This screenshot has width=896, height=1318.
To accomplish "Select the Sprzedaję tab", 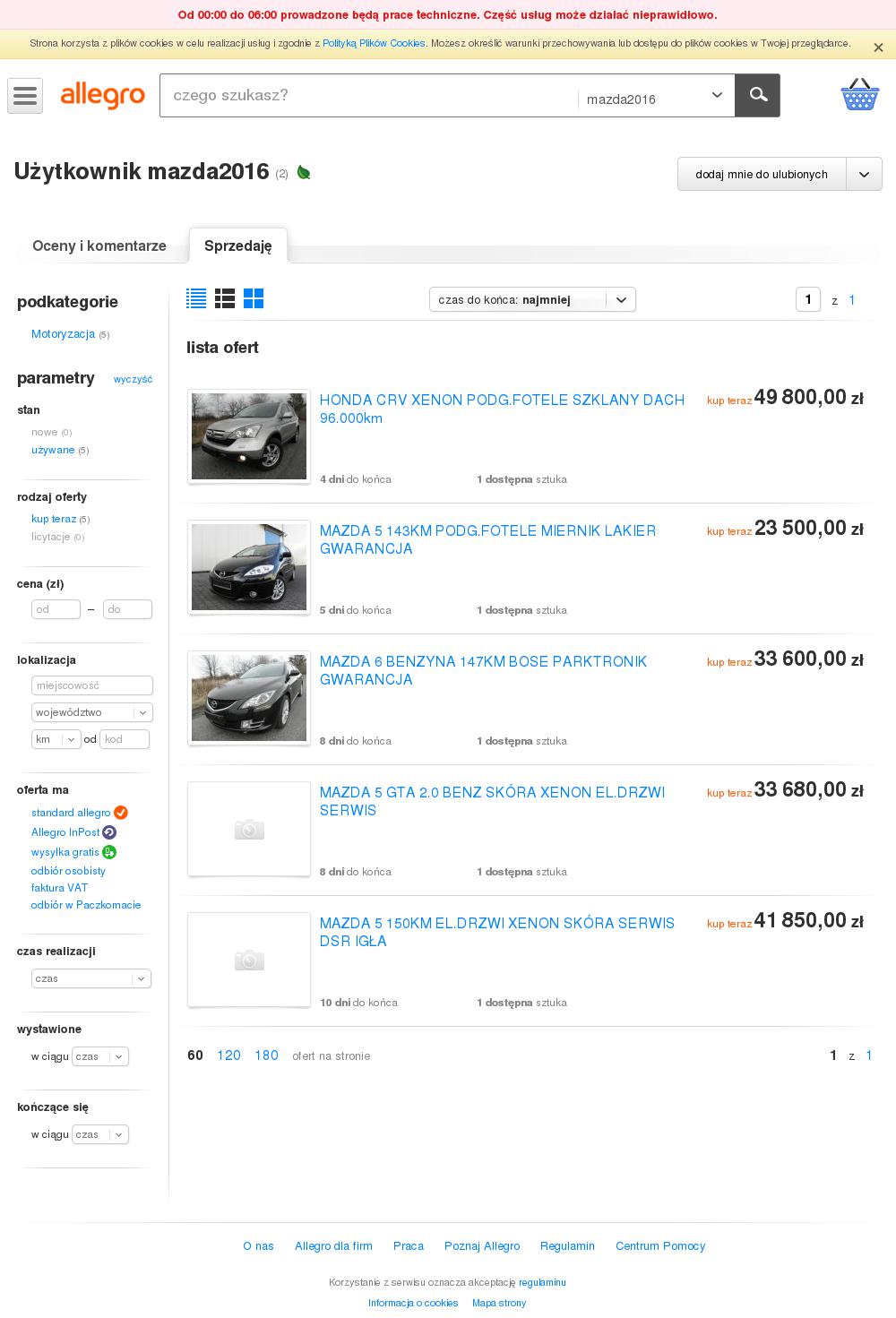I will pyautogui.click(x=238, y=246).
